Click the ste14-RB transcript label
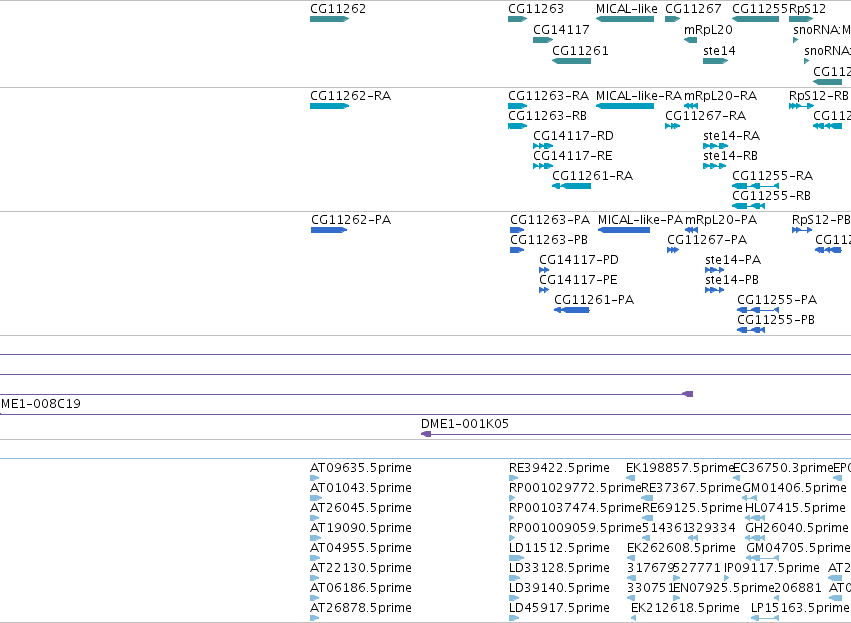The width and height of the screenshot is (851, 623). point(730,156)
